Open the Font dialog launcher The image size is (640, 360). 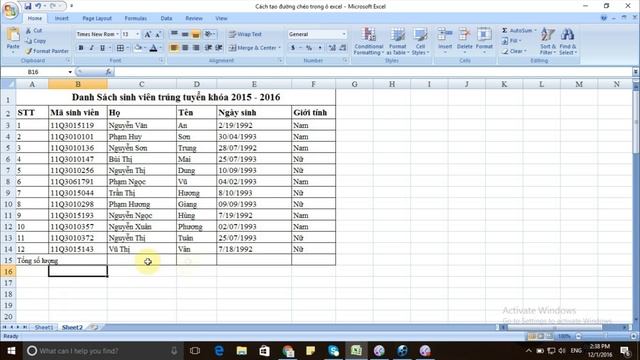(x=161, y=60)
